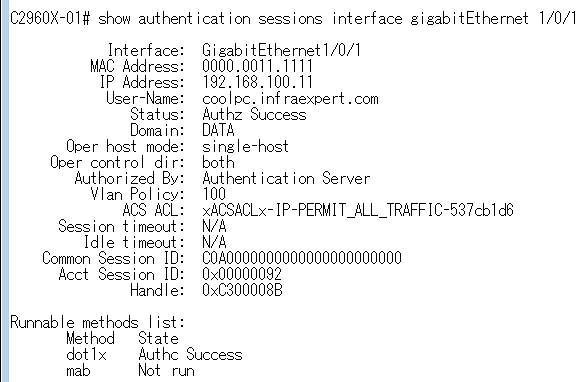
Task: Click the Acct Session ID 0x00000092
Action: point(242,274)
